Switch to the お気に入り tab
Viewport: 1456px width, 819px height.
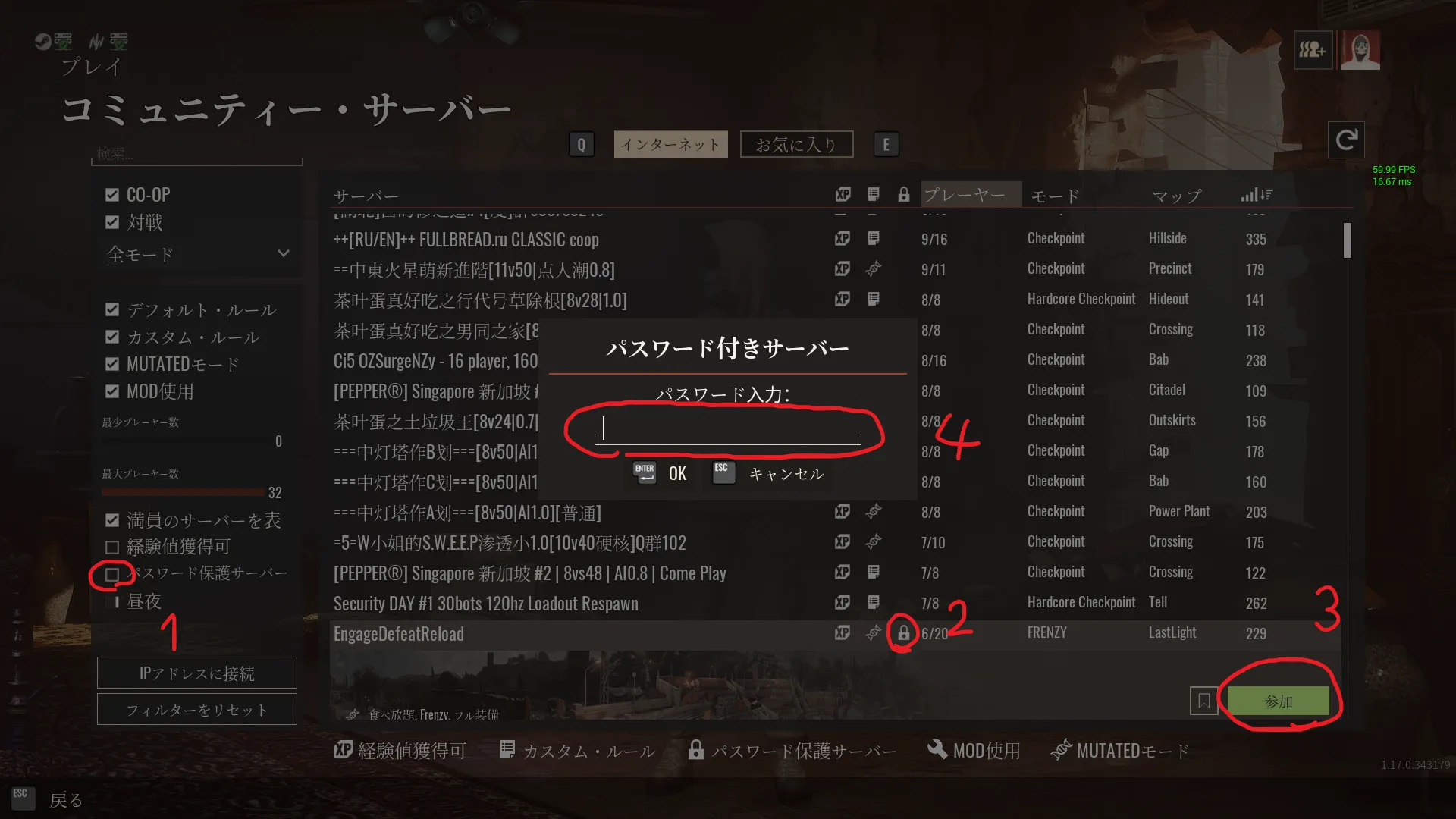click(796, 144)
